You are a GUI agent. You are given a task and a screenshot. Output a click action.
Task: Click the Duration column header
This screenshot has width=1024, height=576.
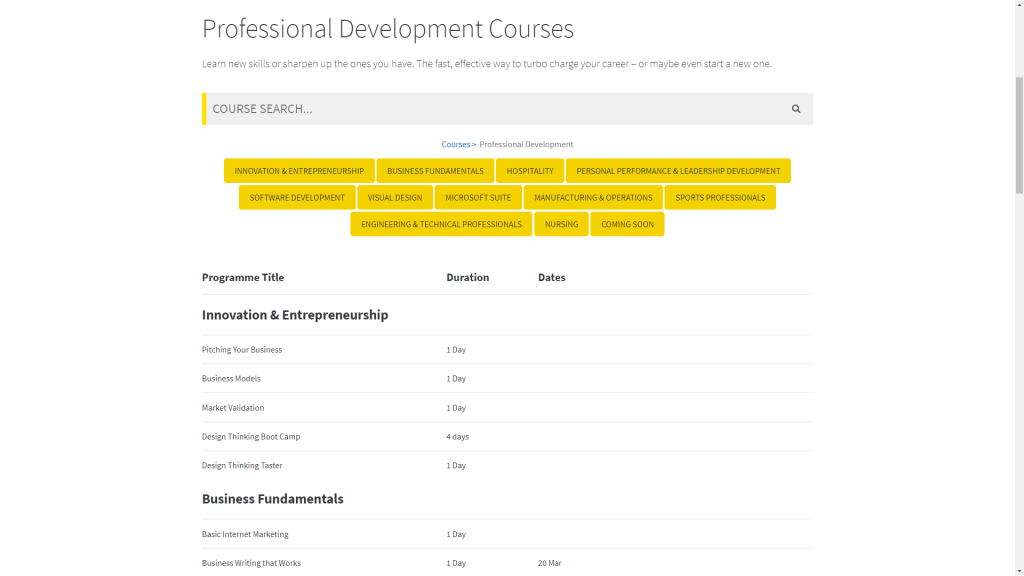click(468, 278)
